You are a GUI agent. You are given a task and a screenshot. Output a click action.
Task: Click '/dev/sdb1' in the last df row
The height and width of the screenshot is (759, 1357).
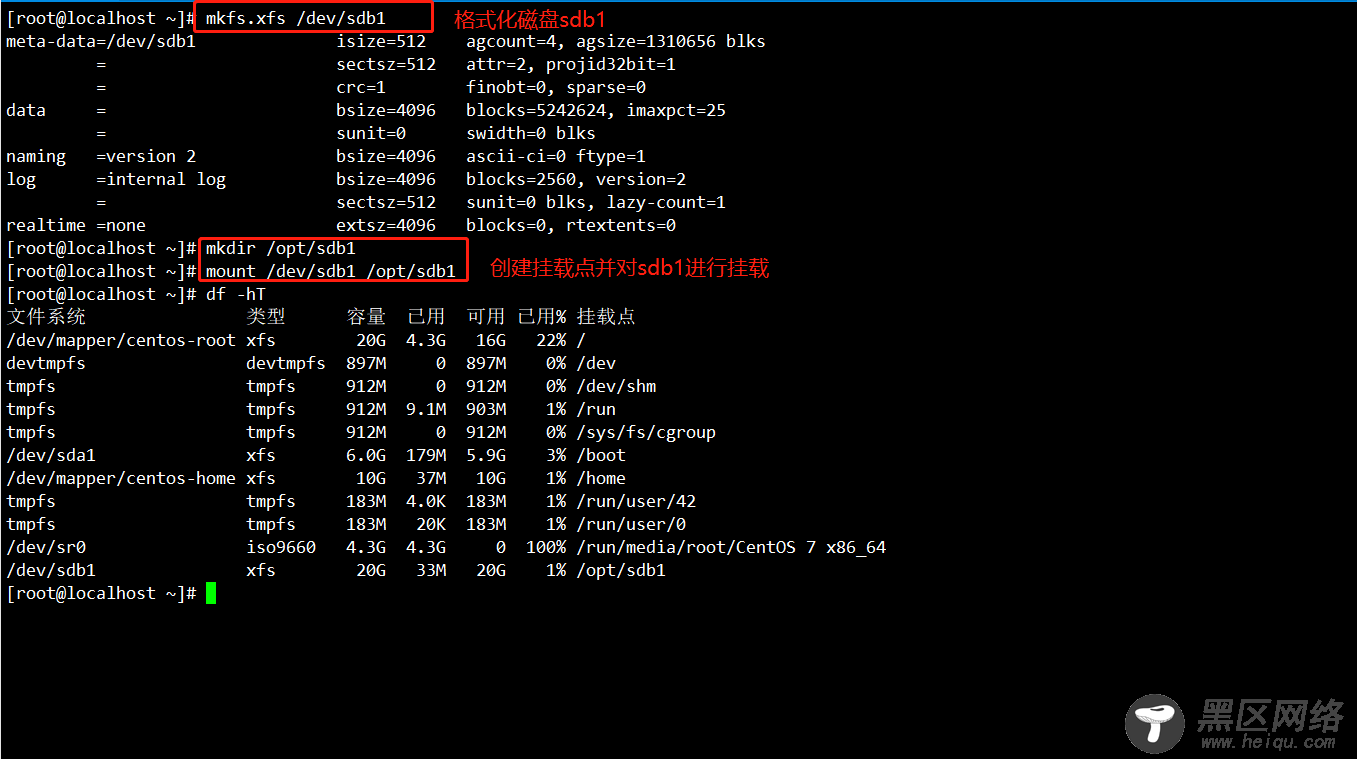[51, 570]
